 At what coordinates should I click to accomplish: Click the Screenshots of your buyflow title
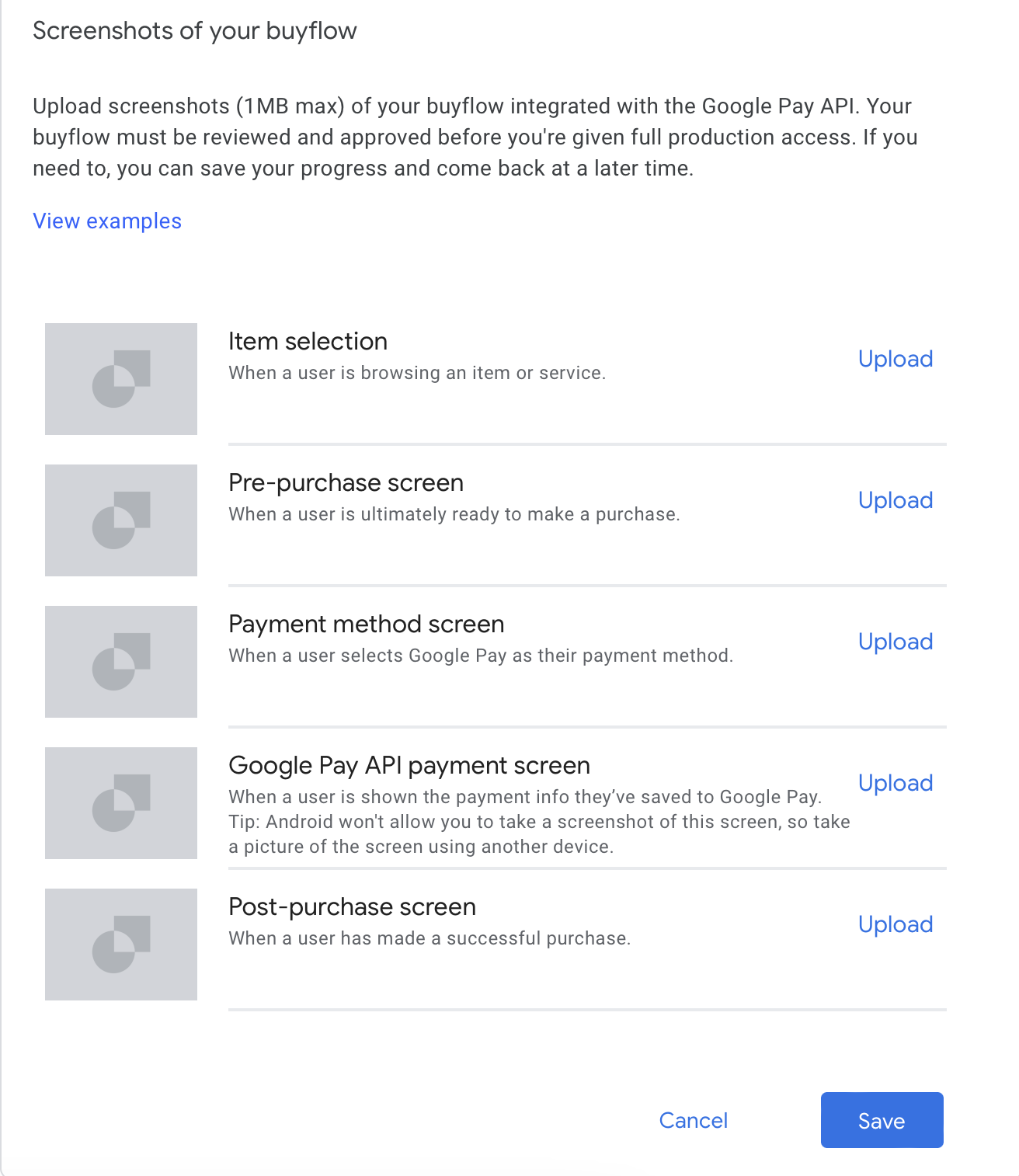pos(195,31)
